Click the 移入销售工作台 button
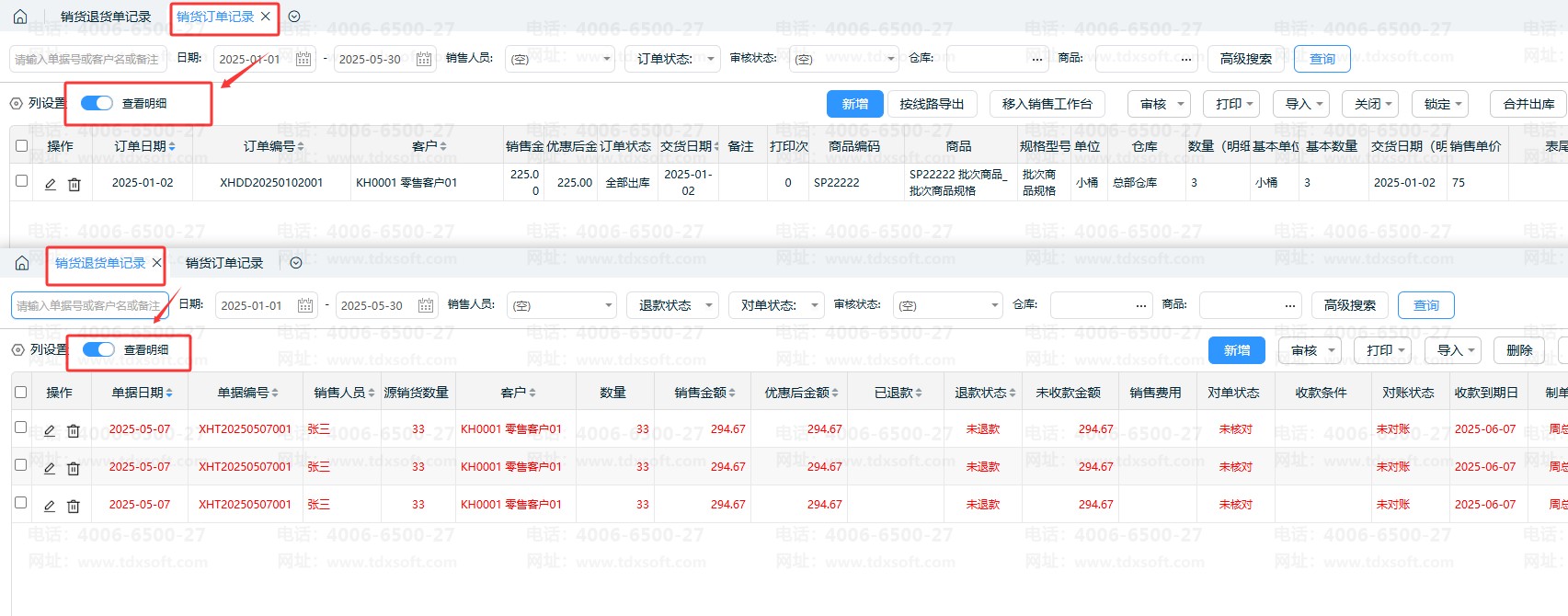1568x616 pixels. coord(1047,104)
